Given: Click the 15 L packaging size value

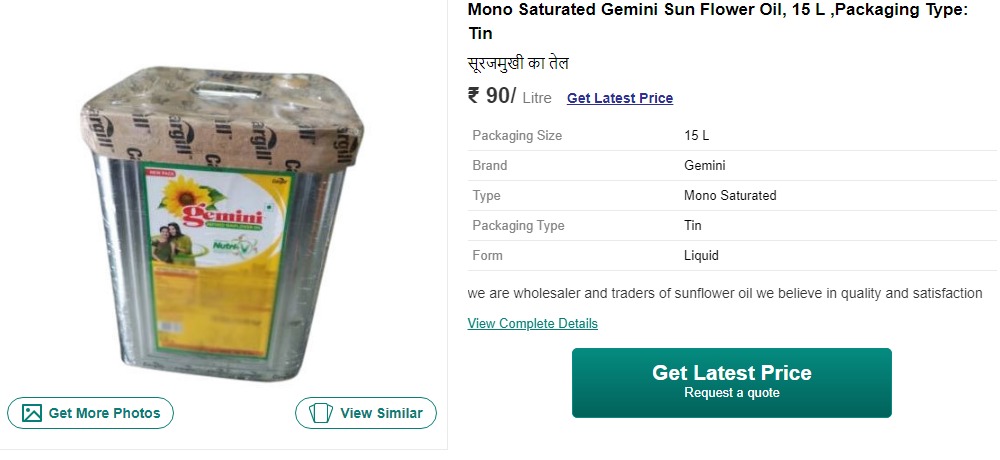Looking at the screenshot, I should (696, 136).
